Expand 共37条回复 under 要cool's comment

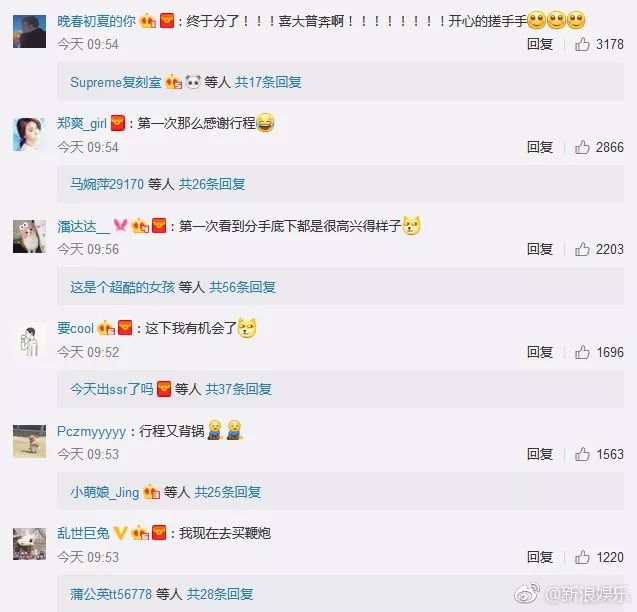point(238,389)
